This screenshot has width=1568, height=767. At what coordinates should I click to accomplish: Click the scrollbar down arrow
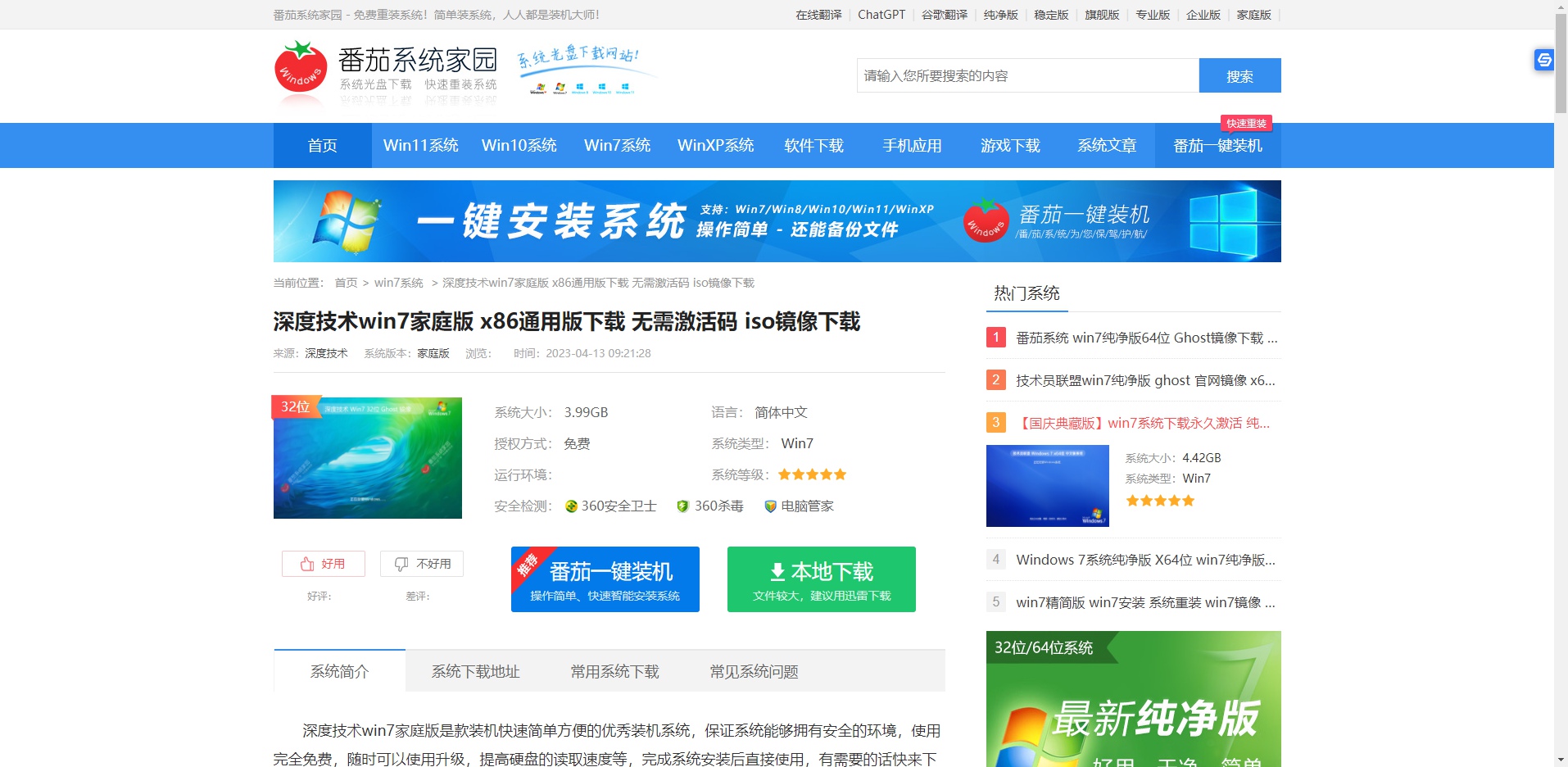click(1561, 760)
